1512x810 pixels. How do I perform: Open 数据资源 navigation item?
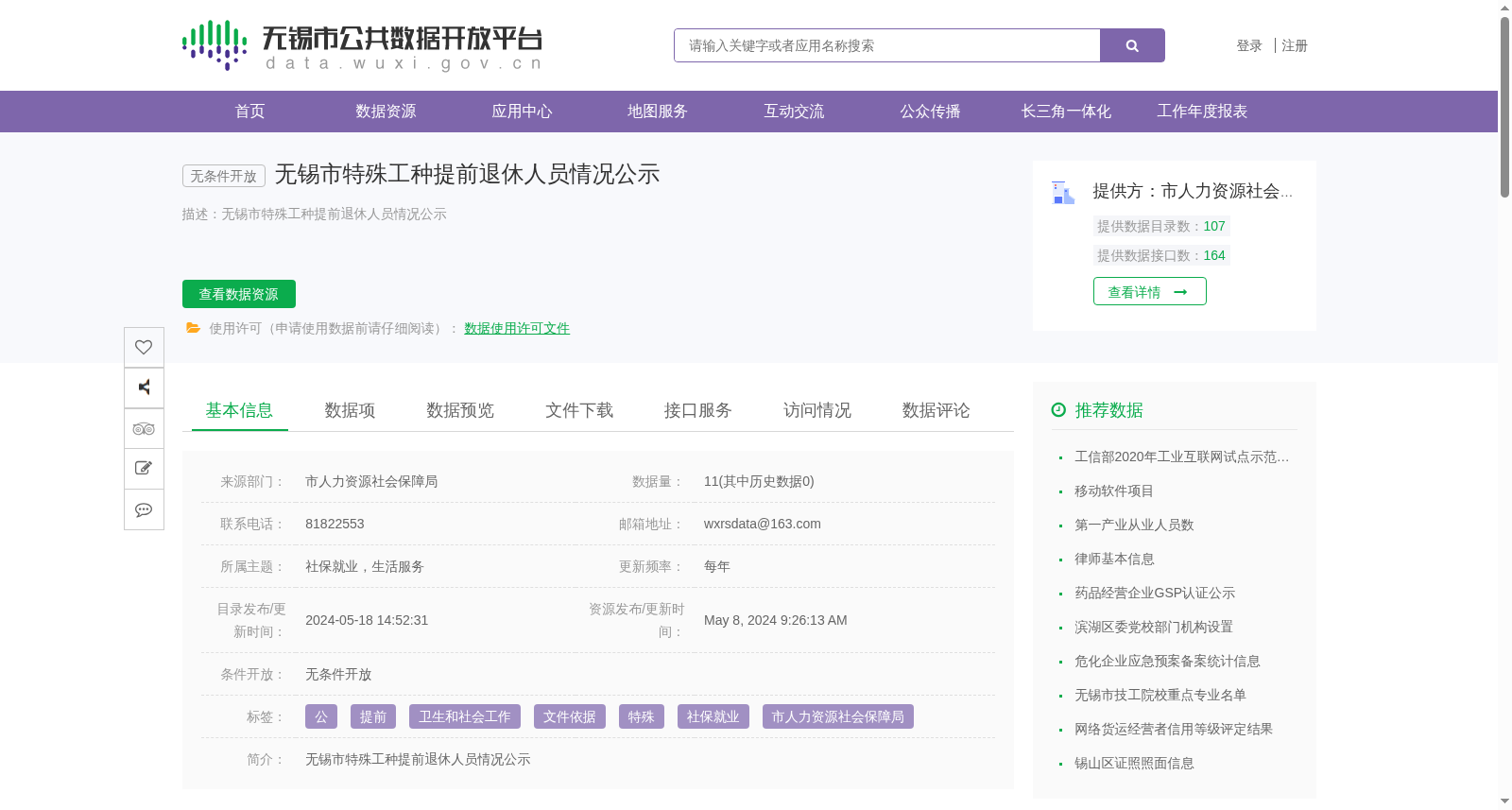(386, 112)
